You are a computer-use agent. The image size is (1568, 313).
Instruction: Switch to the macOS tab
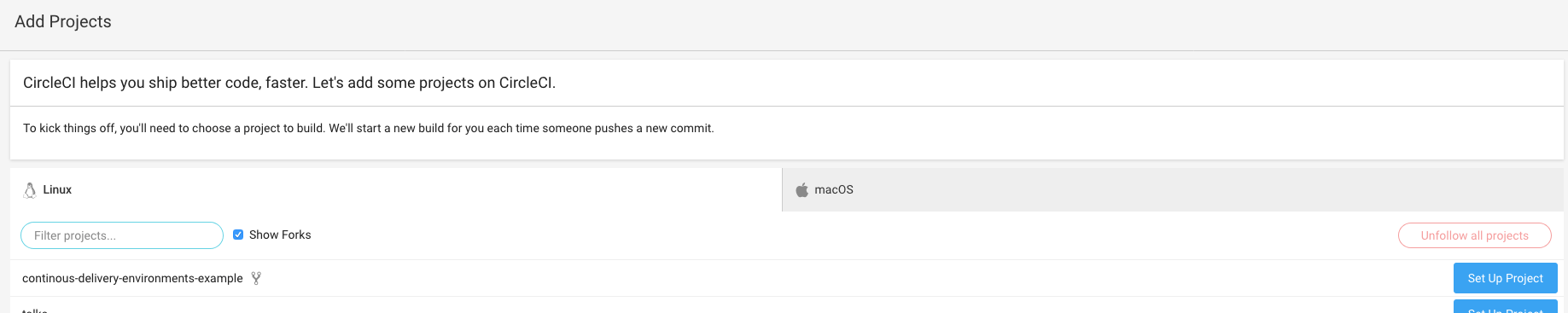point(1173,189)
